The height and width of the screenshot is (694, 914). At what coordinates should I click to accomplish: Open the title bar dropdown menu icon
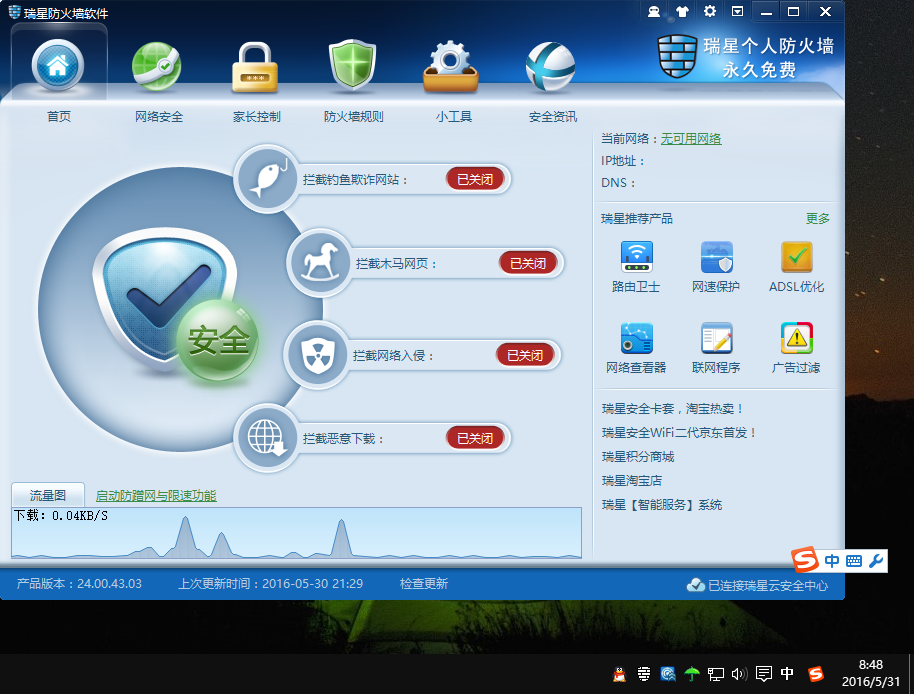pyautogui.click(x=737, y=12)
